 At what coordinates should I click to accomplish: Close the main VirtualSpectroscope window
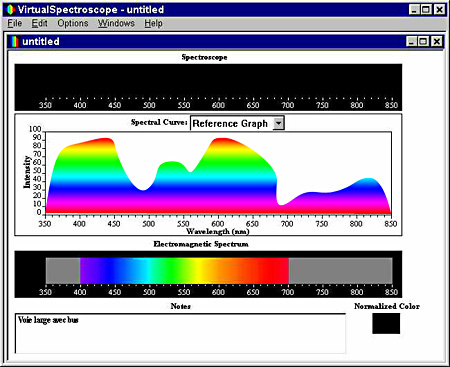click(x=439, y=10)
